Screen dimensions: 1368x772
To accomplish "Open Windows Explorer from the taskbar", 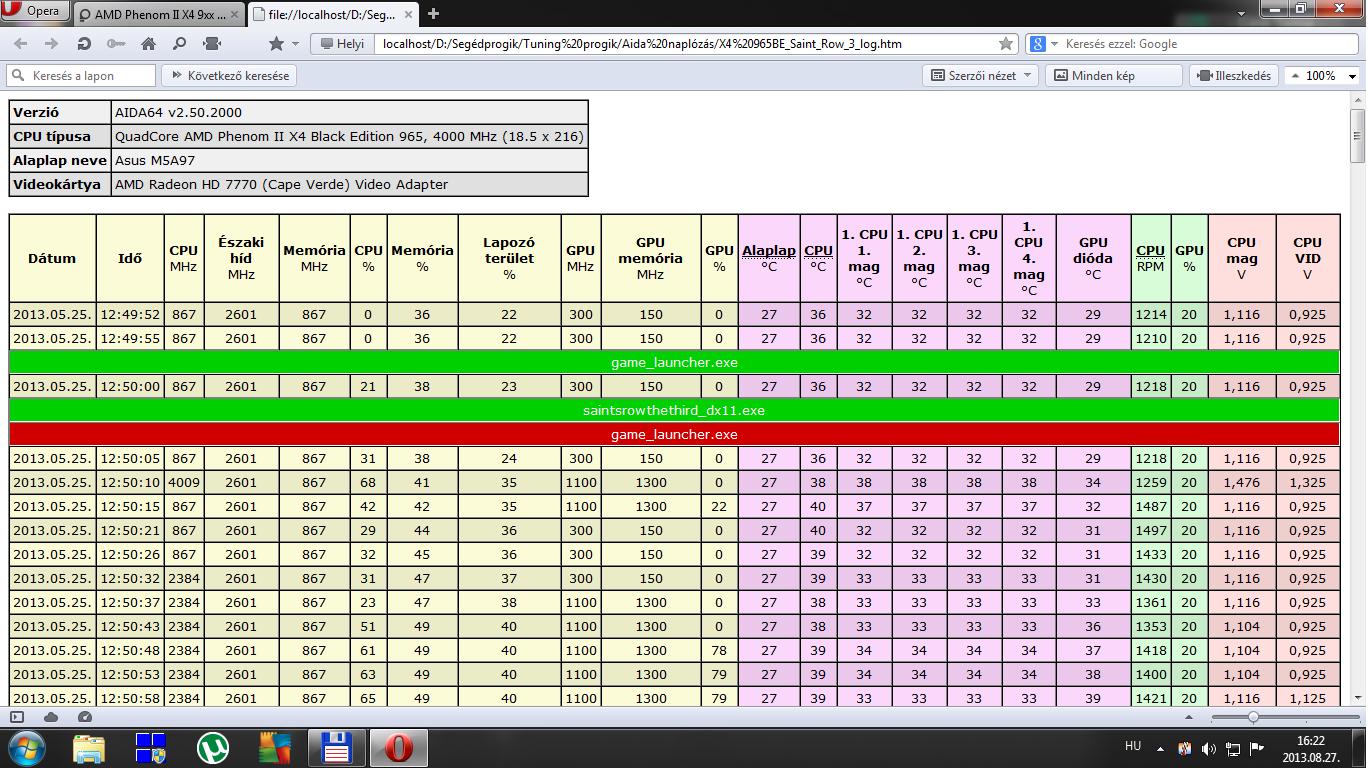I will (x=89, y=748).
